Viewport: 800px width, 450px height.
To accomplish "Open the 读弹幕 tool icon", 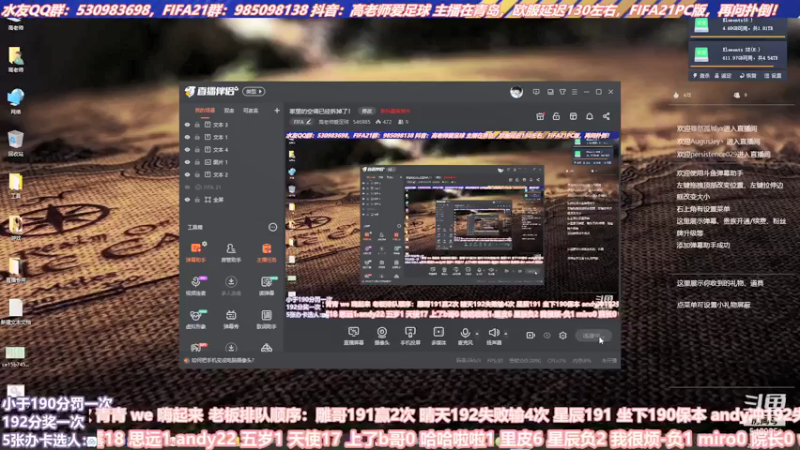I will pos(266,285).
